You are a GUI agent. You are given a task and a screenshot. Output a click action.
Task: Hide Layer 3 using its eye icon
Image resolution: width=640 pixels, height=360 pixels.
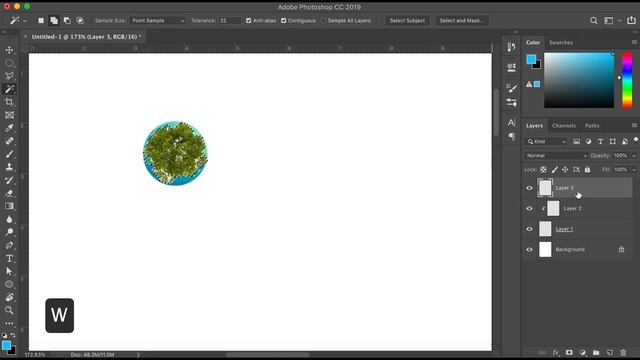pyautogui.click(x=529, y=188)
